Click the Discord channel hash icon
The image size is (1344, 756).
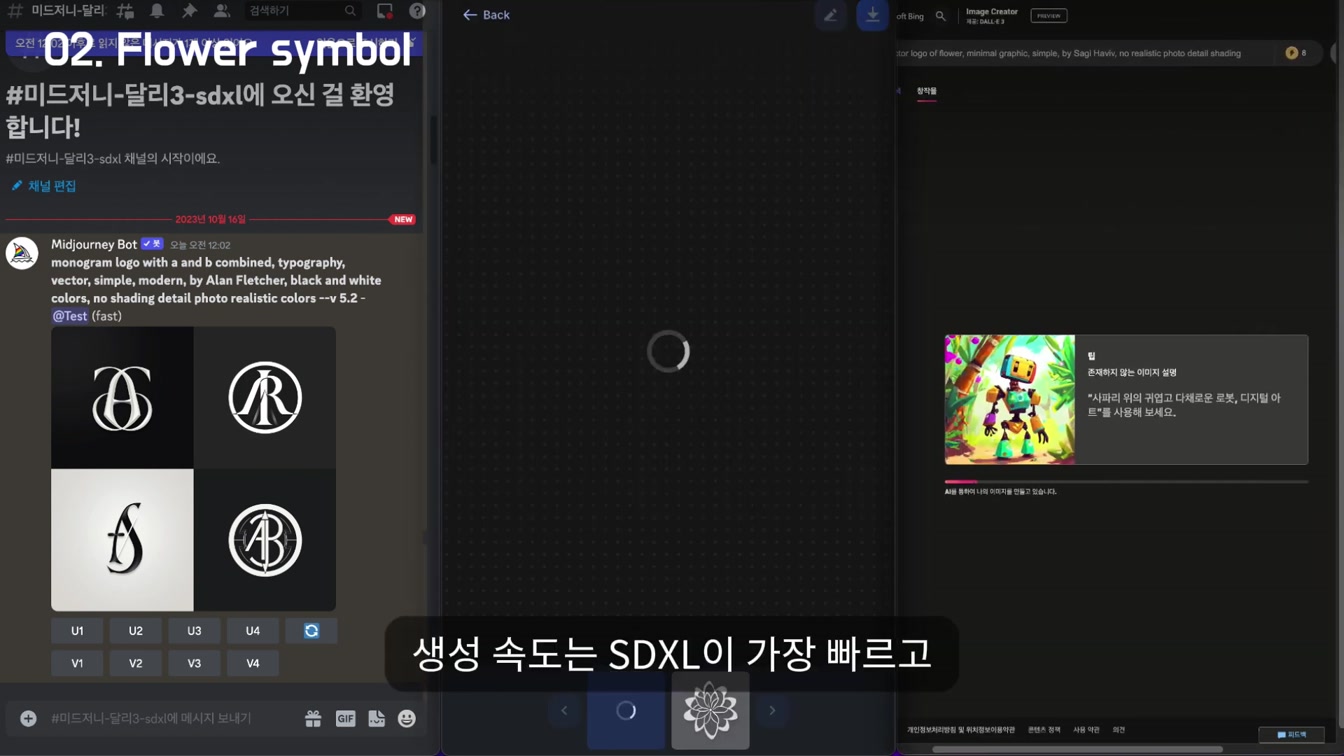pyautogui.click(x=15, y=11)
